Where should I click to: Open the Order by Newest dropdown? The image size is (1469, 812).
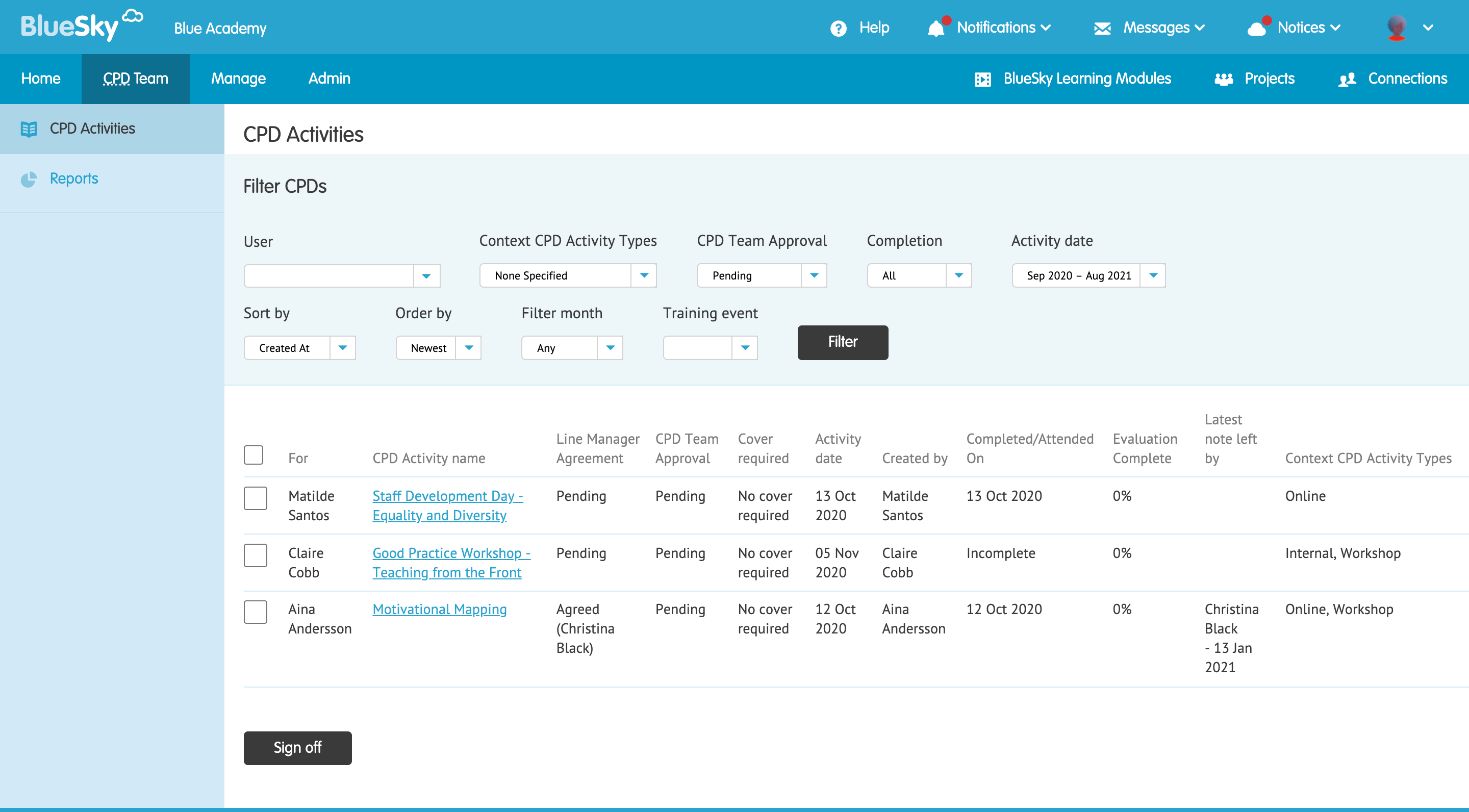tap(438, 348)
